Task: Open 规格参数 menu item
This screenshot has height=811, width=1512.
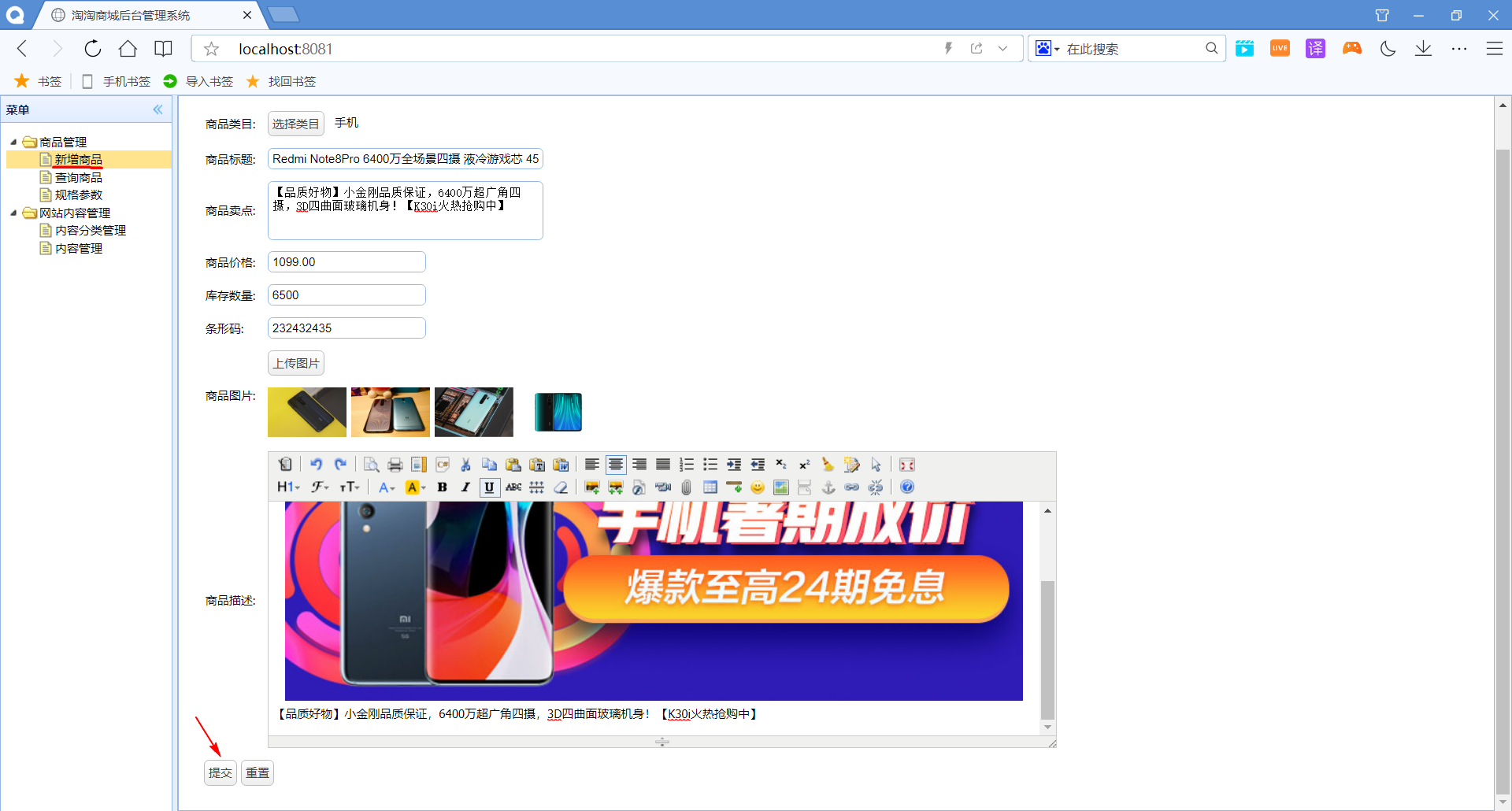Action: click(x=79, y=195)
